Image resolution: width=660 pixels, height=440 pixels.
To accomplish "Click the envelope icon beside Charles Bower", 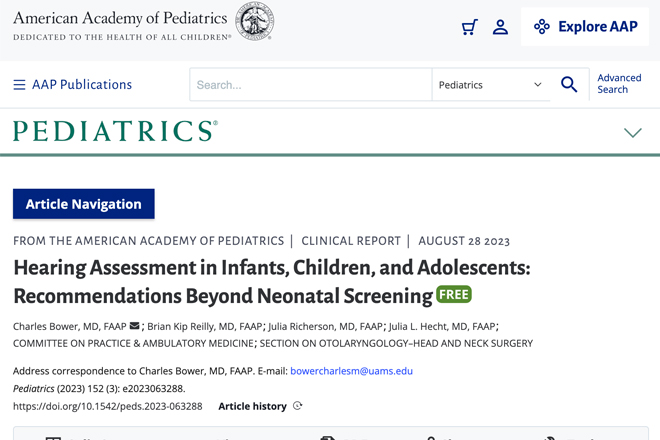I will coord(135,326).
